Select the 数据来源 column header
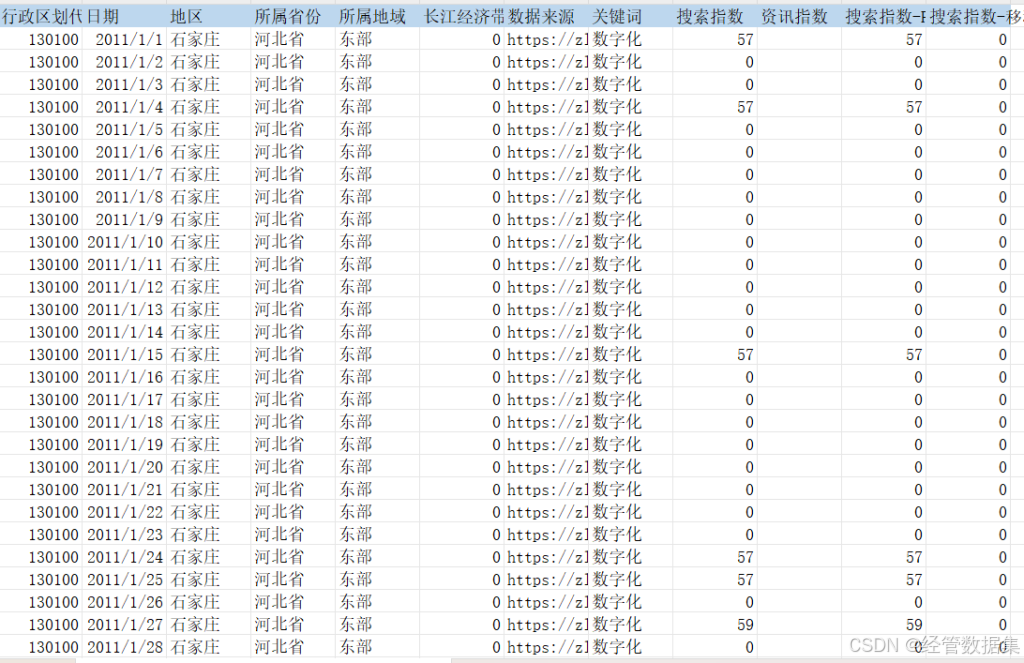This screenshot has height=663, width=1024. coord(546,16)
